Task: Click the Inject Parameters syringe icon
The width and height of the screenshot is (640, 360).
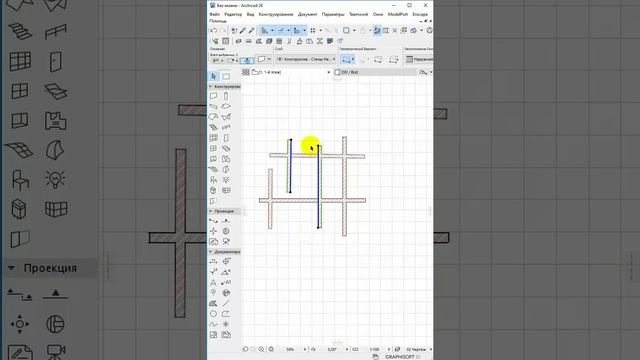Action: click(251, 31)
